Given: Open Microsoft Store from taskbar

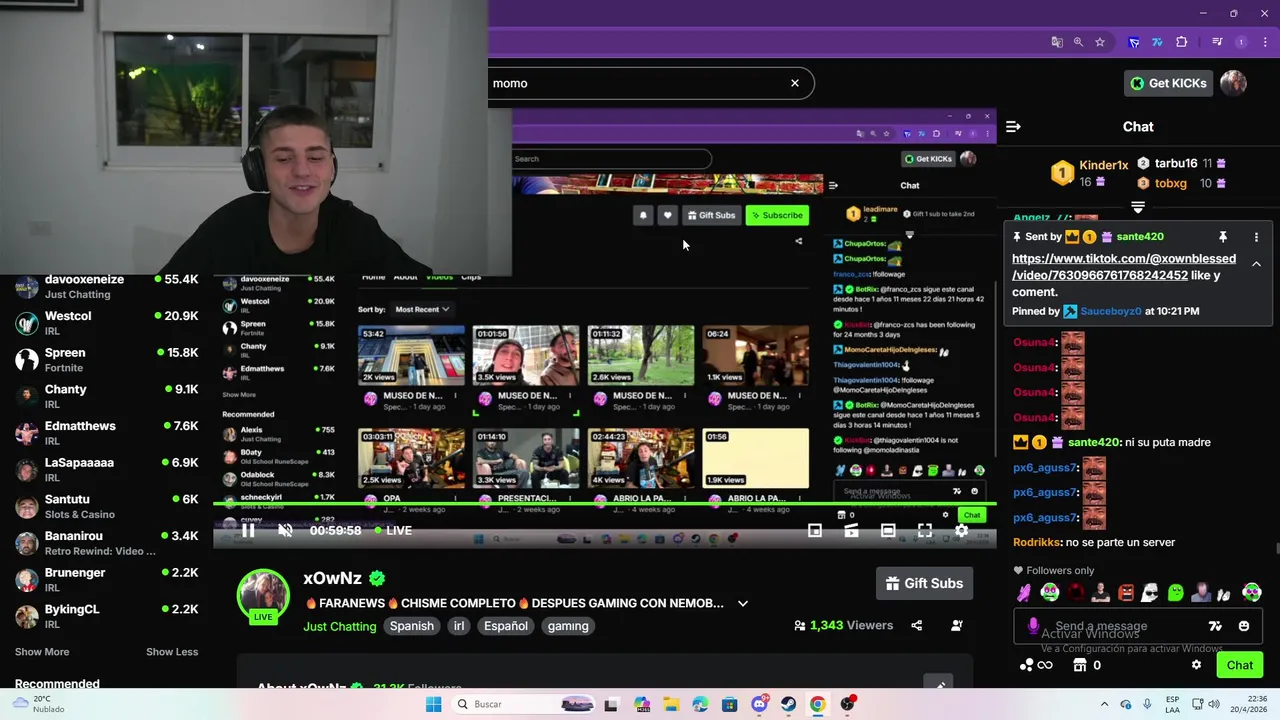Looking at the screenshot, I should [x=729, y=704].
